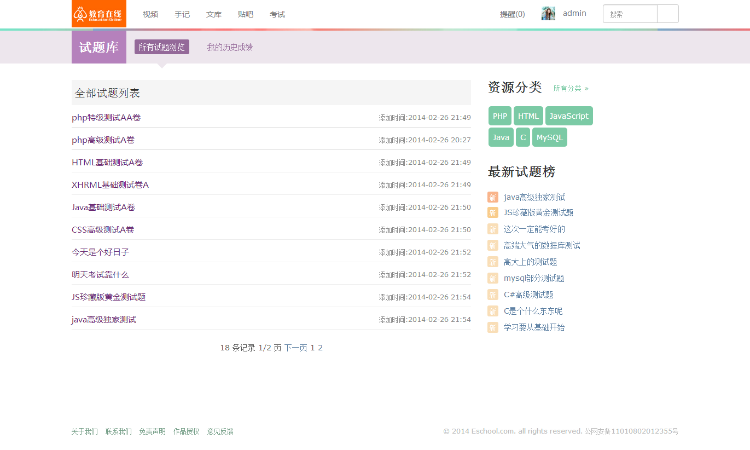Open the 免责声明 footer link

[x=152, y=431]
